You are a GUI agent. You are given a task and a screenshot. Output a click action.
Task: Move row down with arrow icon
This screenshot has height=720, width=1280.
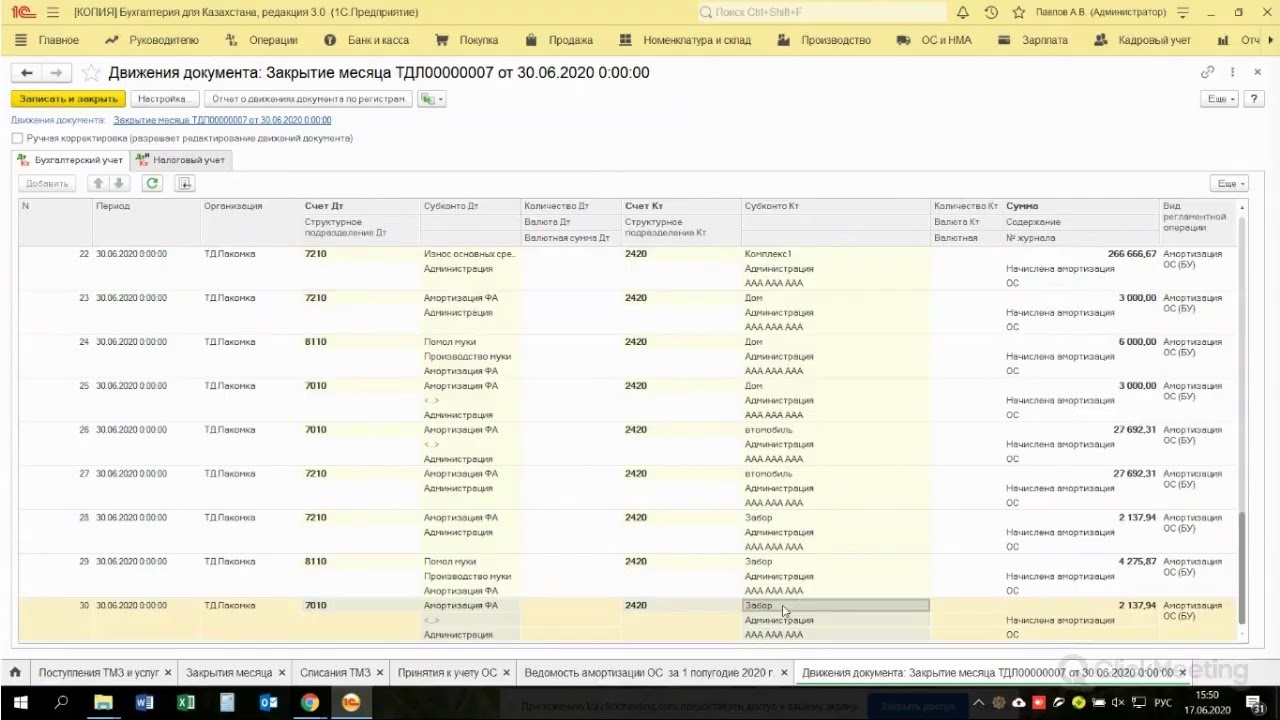coord(119,183)
